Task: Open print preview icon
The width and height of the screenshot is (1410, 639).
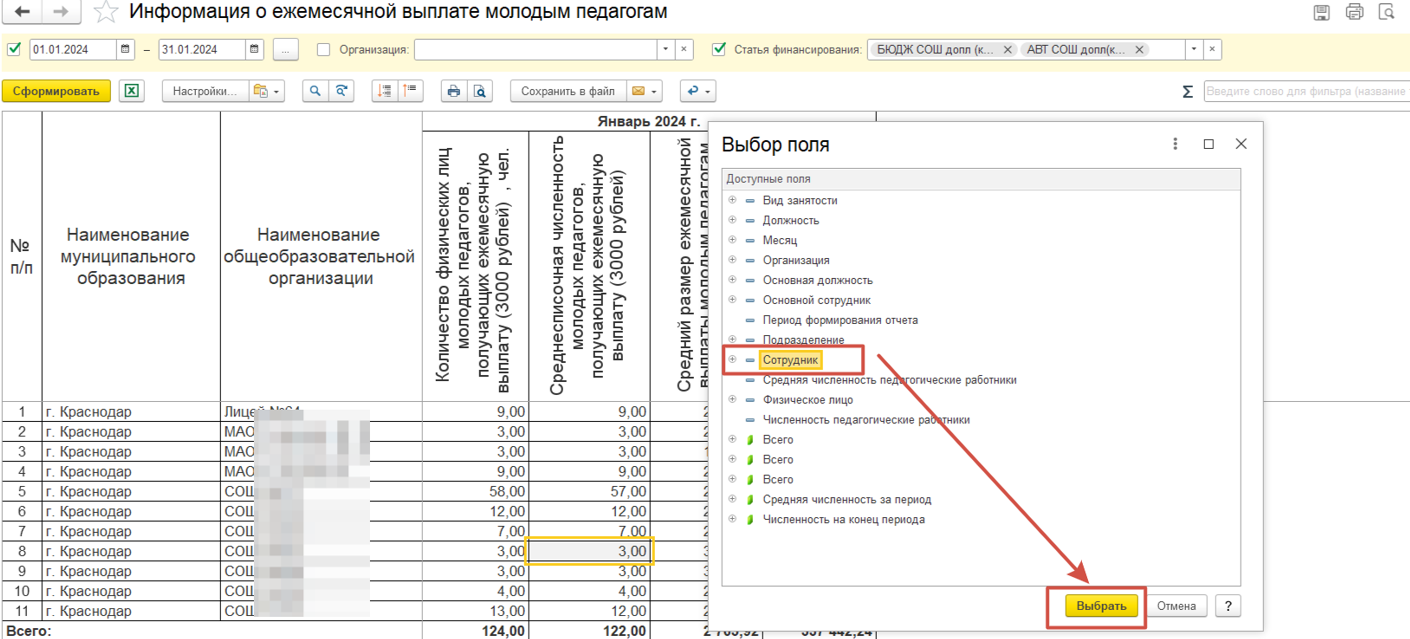Action: pos(480,91)
